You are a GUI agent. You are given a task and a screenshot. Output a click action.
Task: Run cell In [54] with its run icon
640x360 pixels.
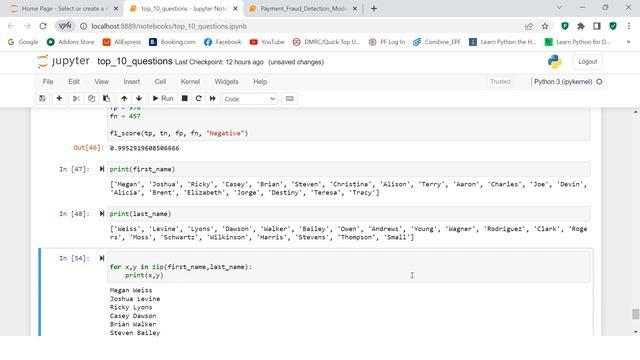(x=102, y=258)
